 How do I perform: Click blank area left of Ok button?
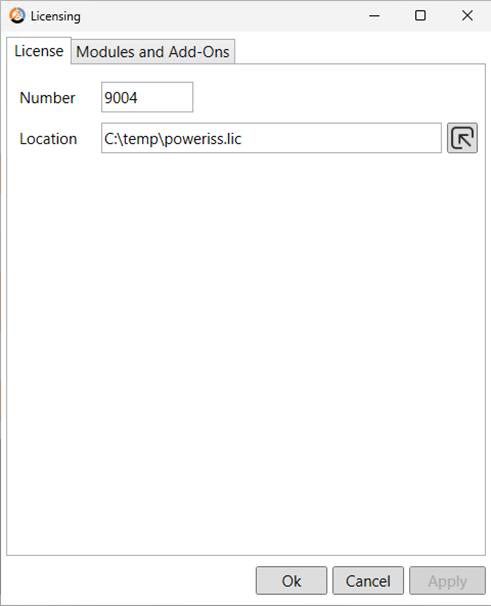pyautogui.click(x=130, y=580)
